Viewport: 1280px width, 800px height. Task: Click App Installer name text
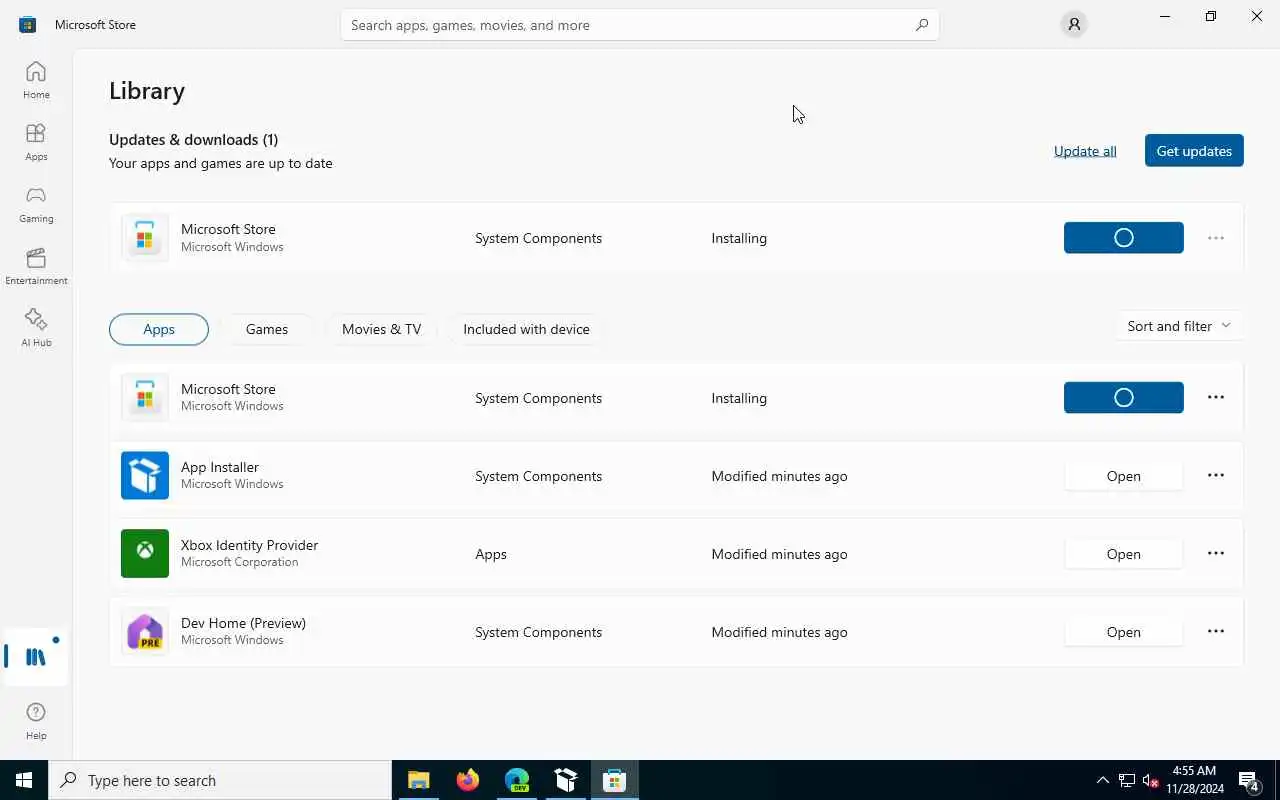(220, 467)
